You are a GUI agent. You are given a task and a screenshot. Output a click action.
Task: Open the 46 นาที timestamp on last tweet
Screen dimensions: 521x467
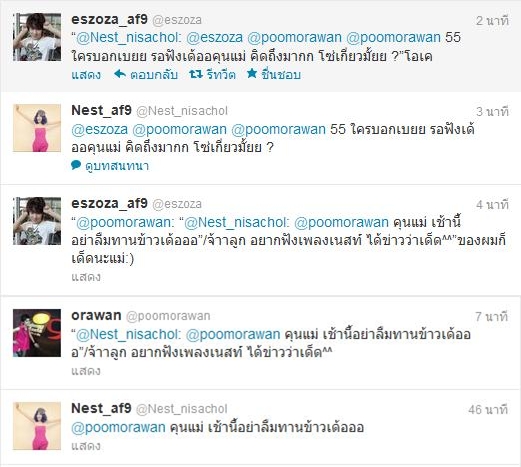[x=488, y=409]
